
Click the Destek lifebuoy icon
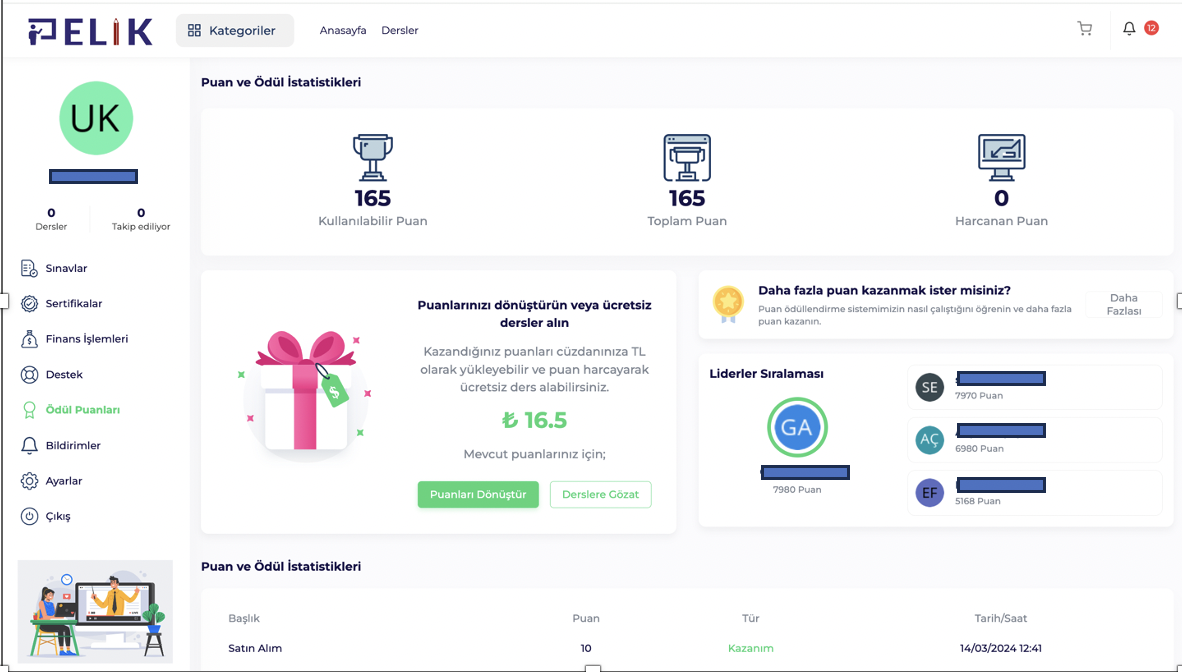point(29,375)
